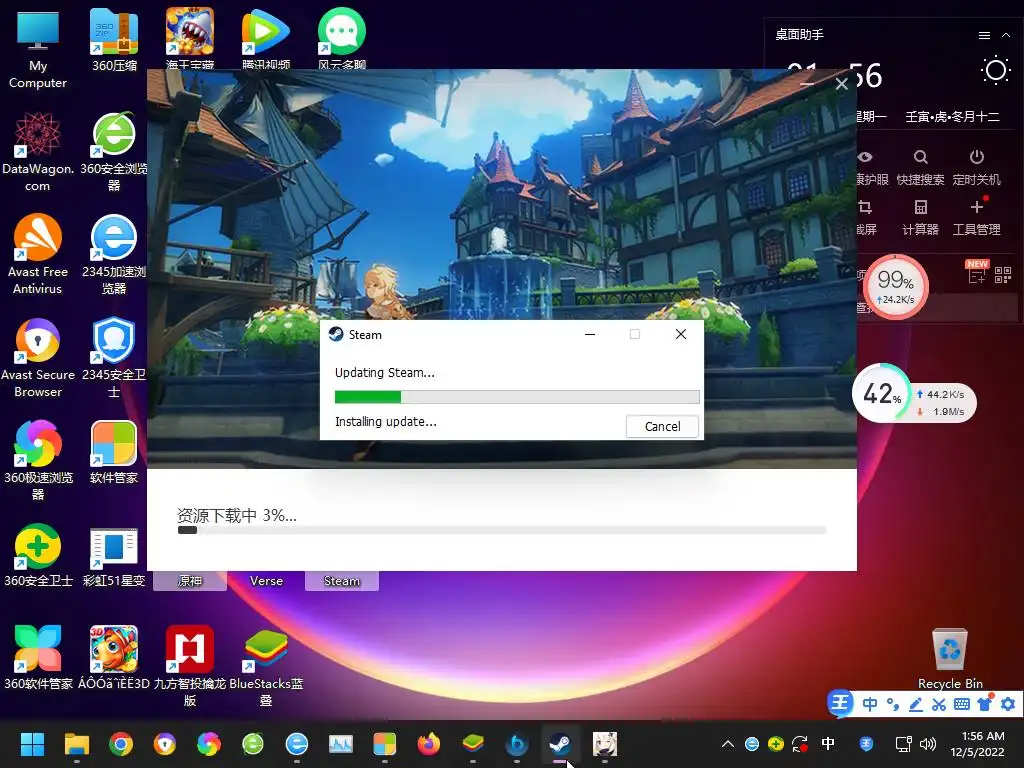Show hidden tray icons chevron
Screen dimensions: 1024x768
[x=728, y=744]
